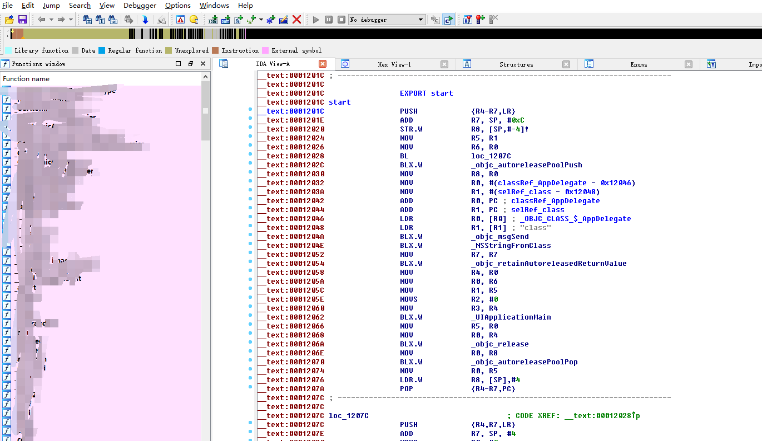Click the Library function cyan legend swatch

pyautogui.click(x=8, y=50)
